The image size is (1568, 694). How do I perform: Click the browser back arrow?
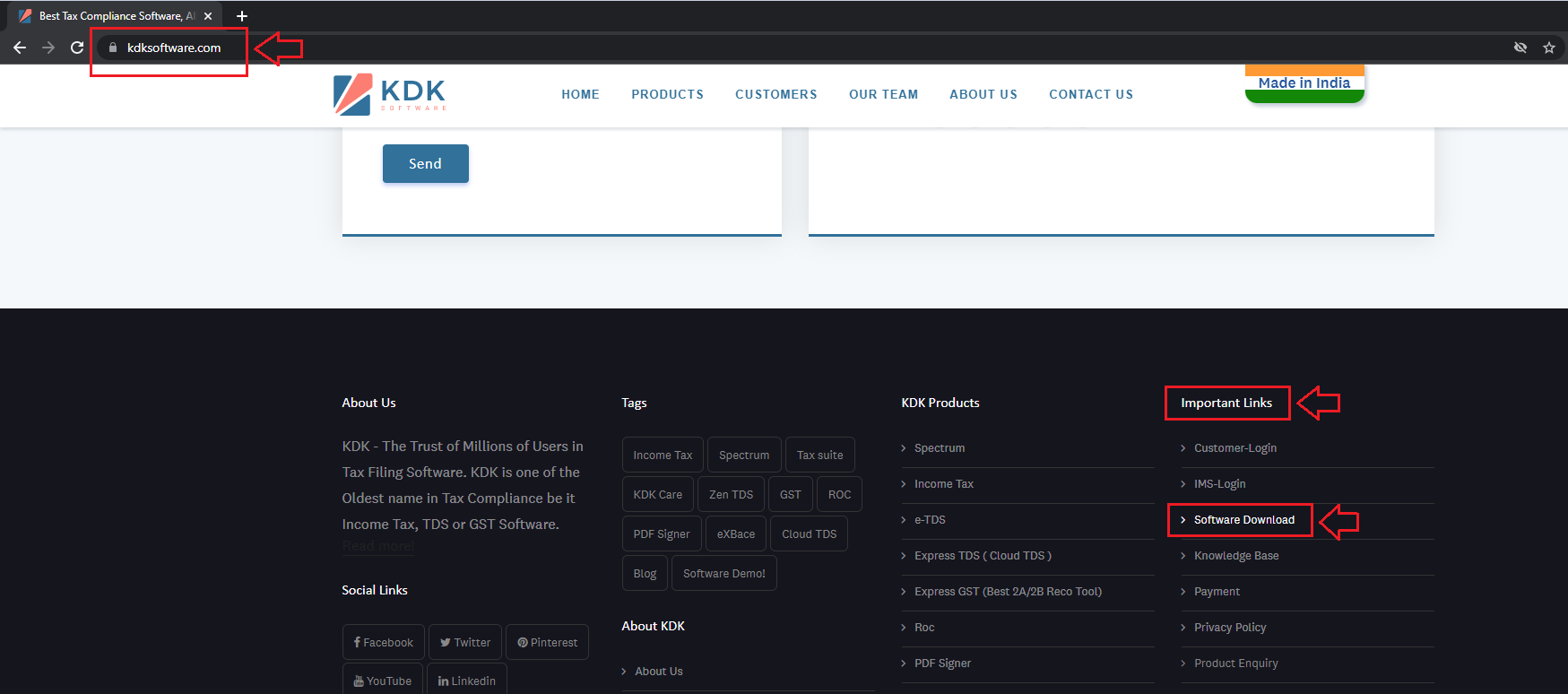(20, 48)
